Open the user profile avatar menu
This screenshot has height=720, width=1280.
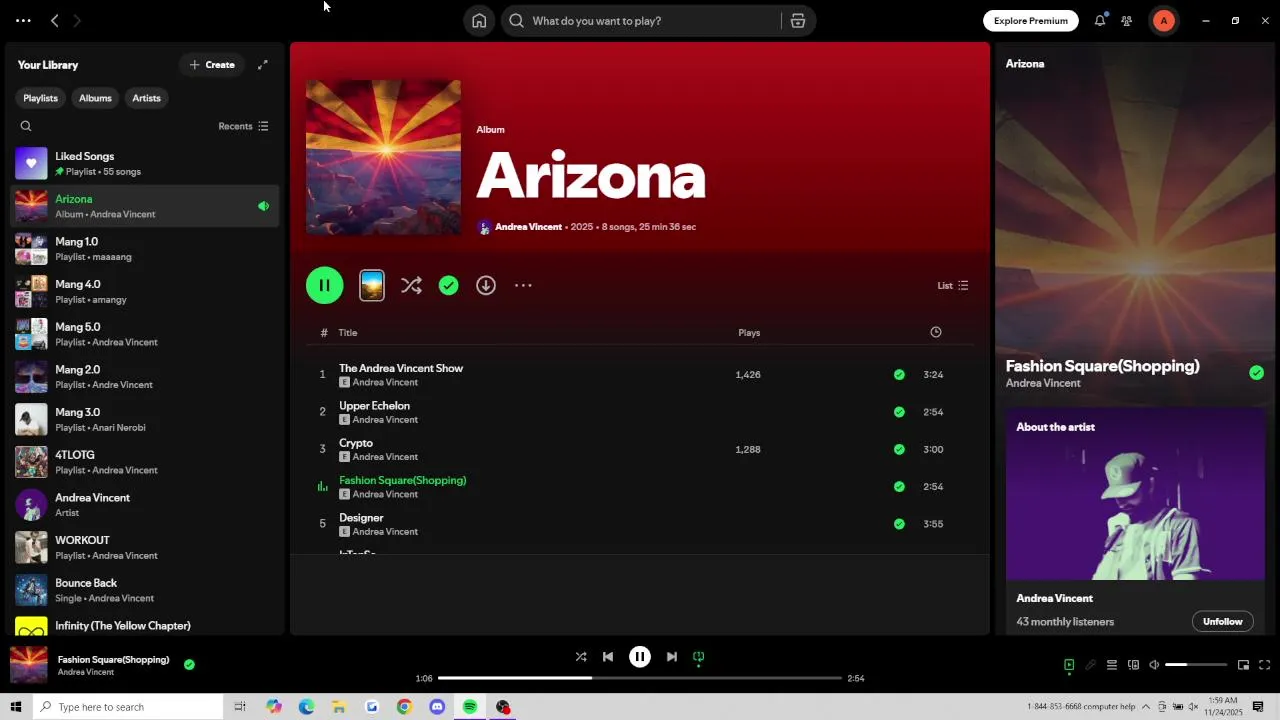pyautogui.click(x=1164, y=21)
